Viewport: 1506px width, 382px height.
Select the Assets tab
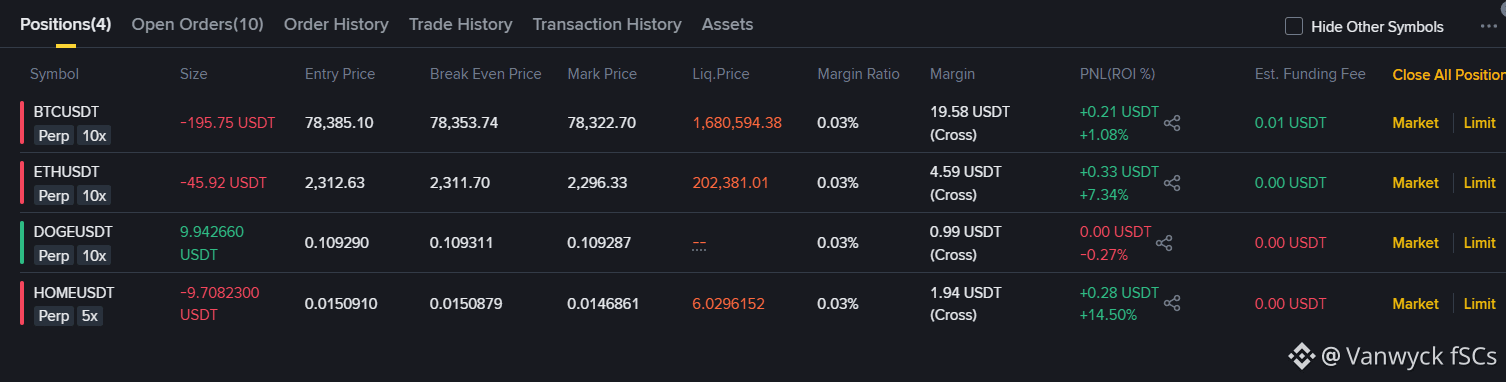(x=727, y=24)
